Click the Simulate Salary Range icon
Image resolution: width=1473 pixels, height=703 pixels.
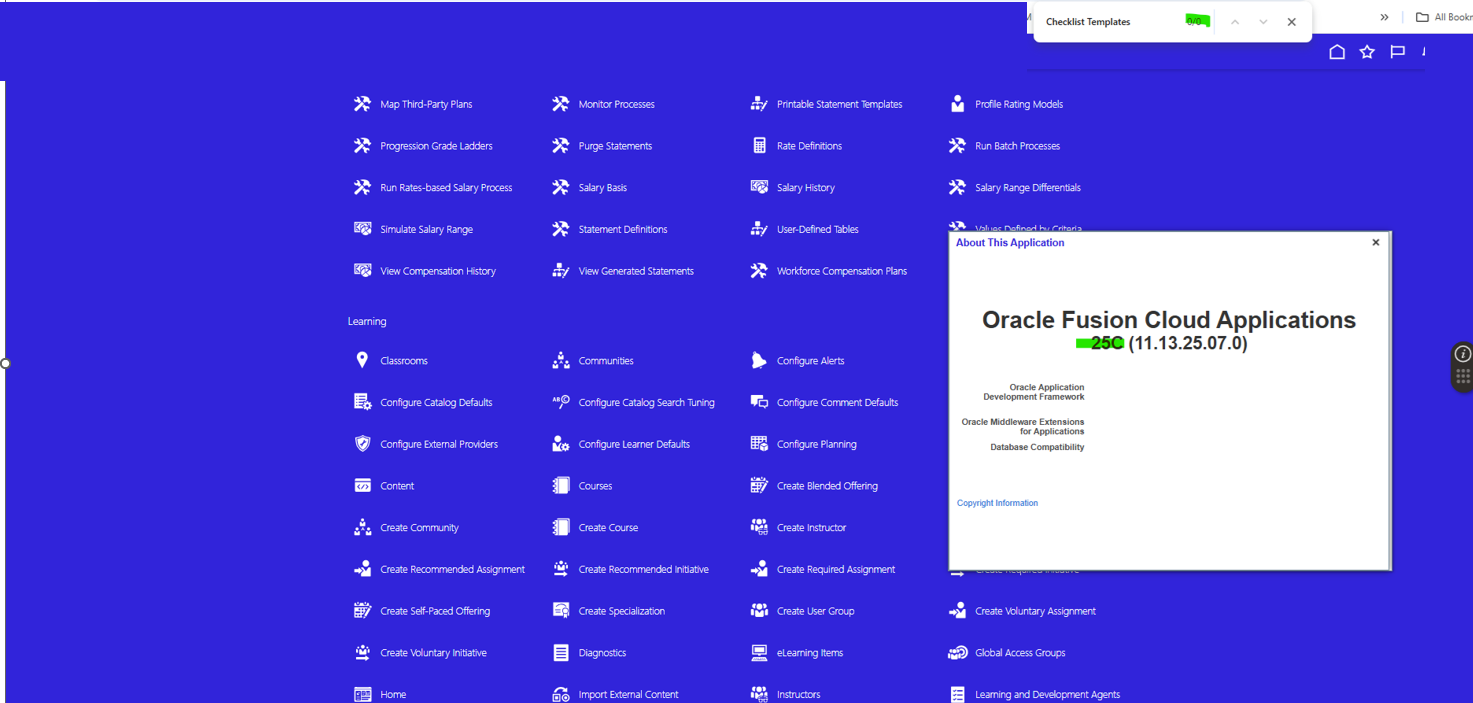click(362, 229)
